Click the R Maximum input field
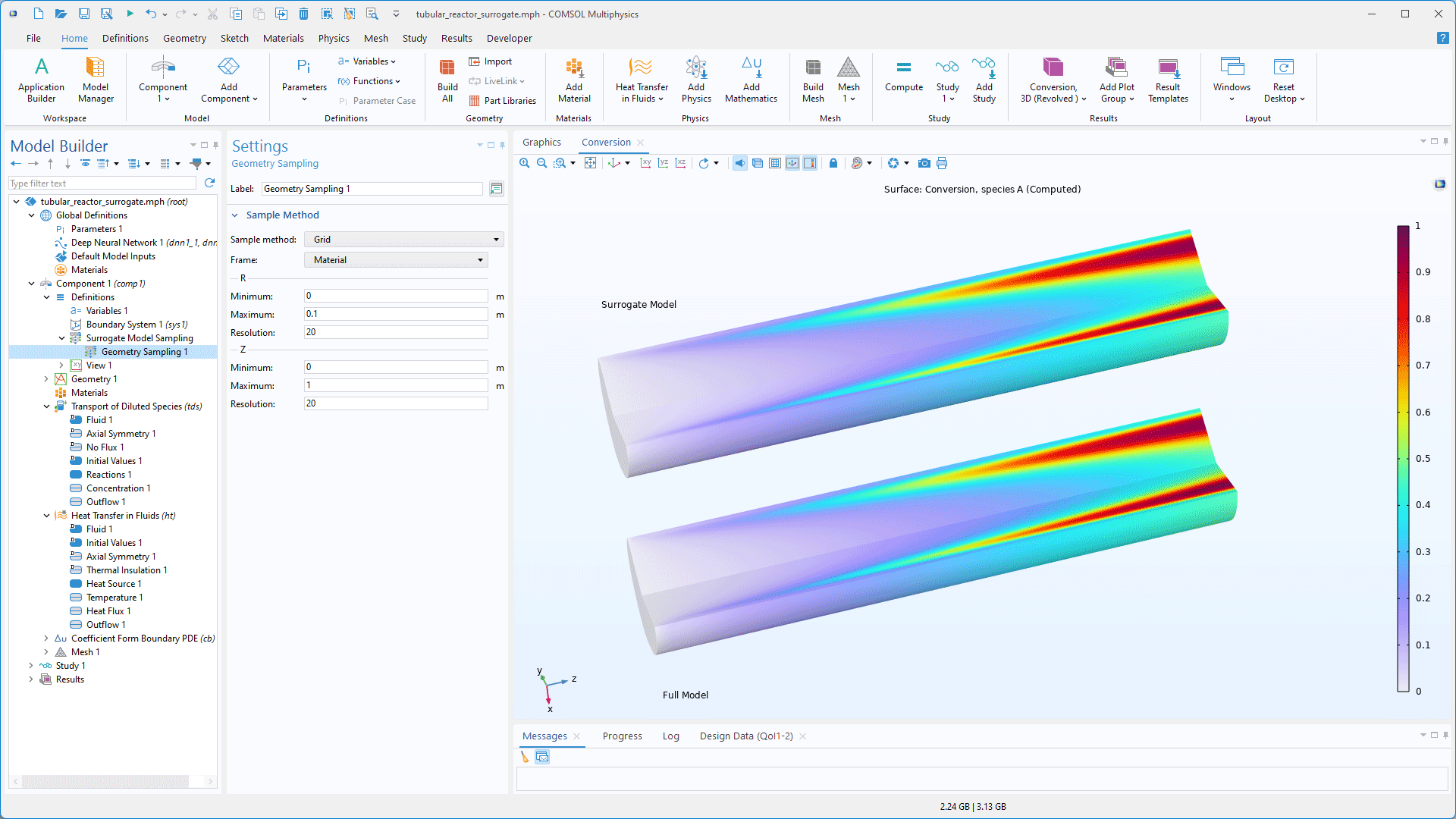Viewport: 1456px width, 819px height. pyautogui.click(x=396, y=314)
